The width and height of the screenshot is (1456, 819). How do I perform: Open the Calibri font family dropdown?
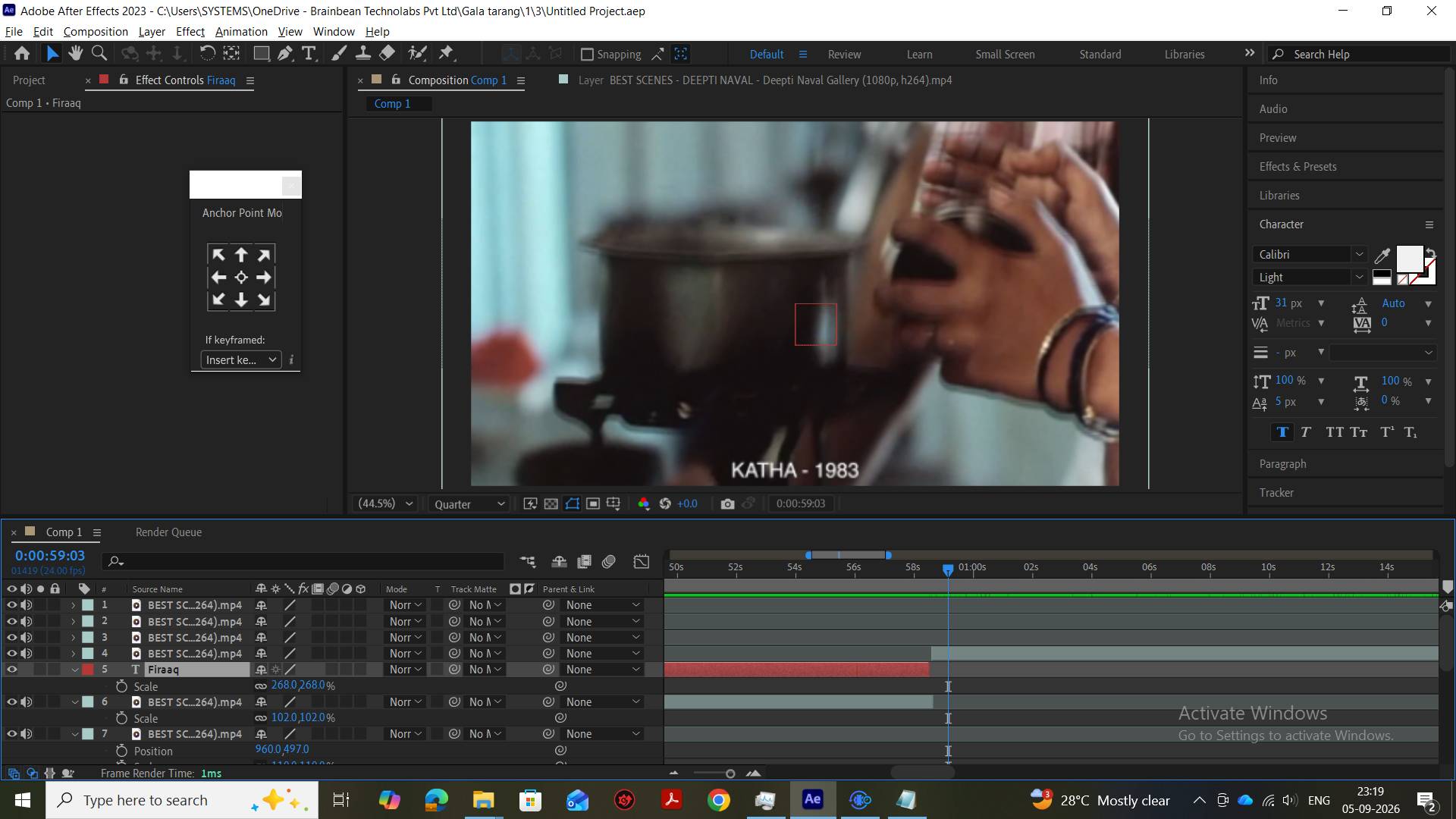[1310, 255]
